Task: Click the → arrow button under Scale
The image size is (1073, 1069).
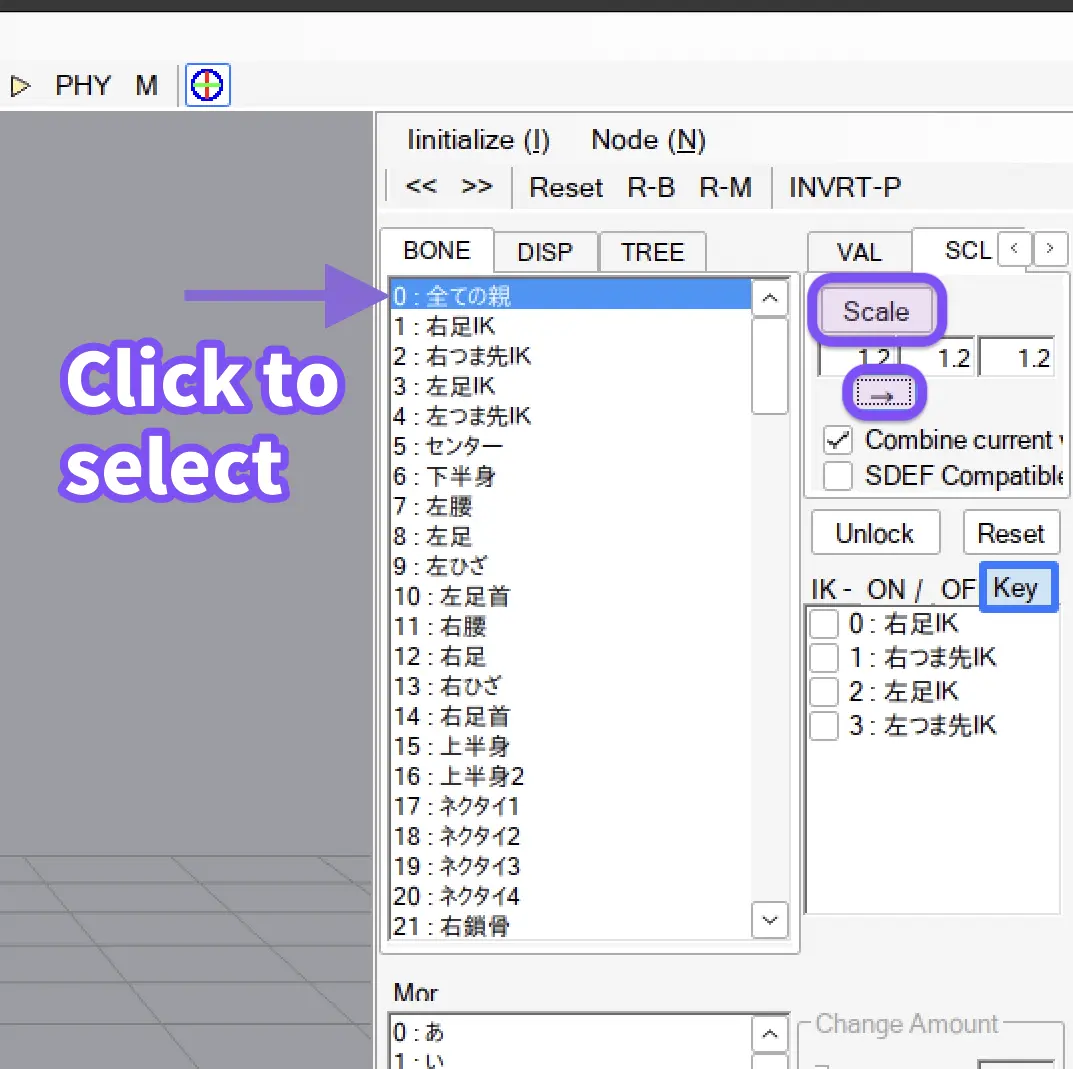Action: tap(883, 395)
